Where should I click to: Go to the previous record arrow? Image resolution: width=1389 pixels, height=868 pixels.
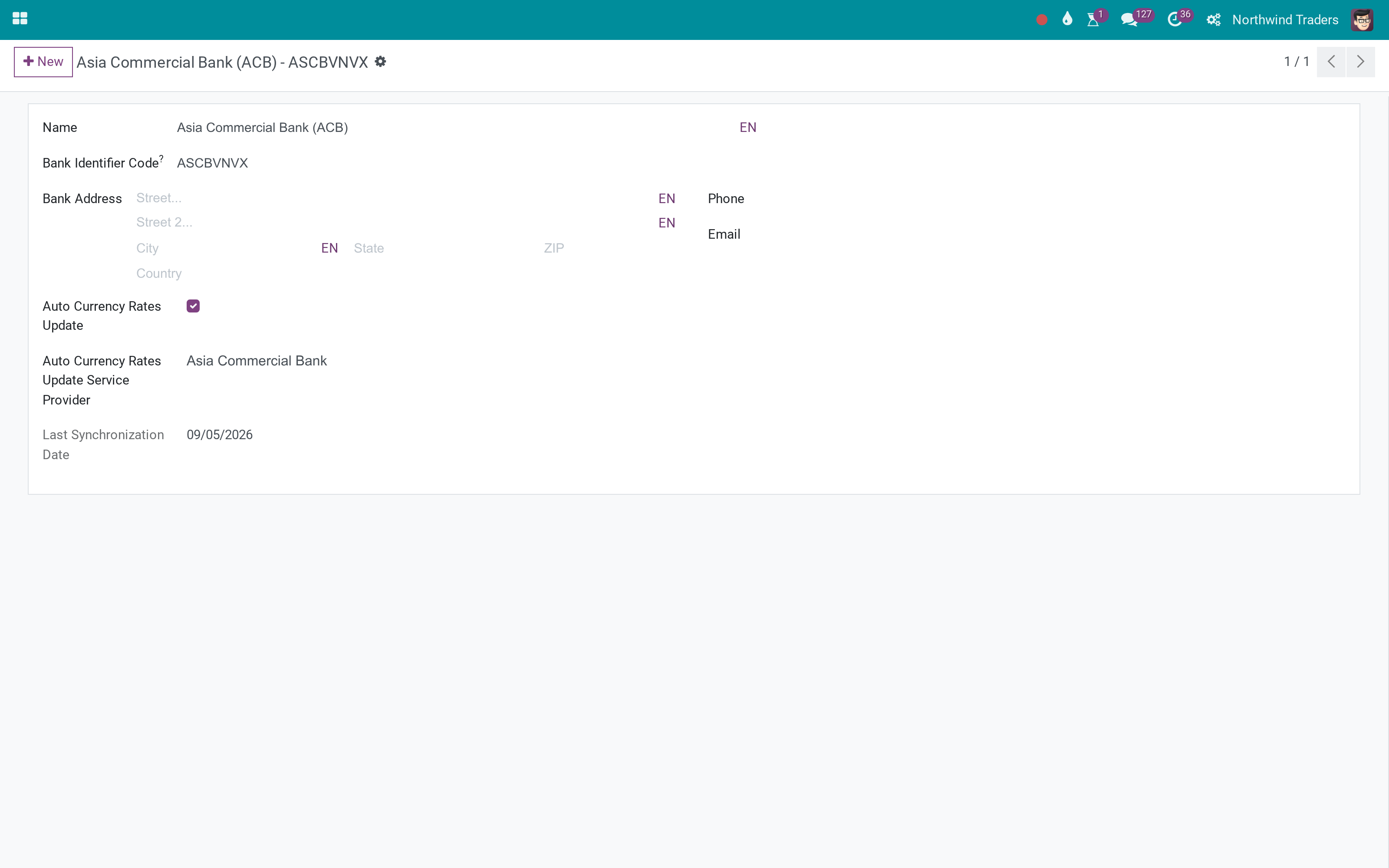tap(1331, 62)
